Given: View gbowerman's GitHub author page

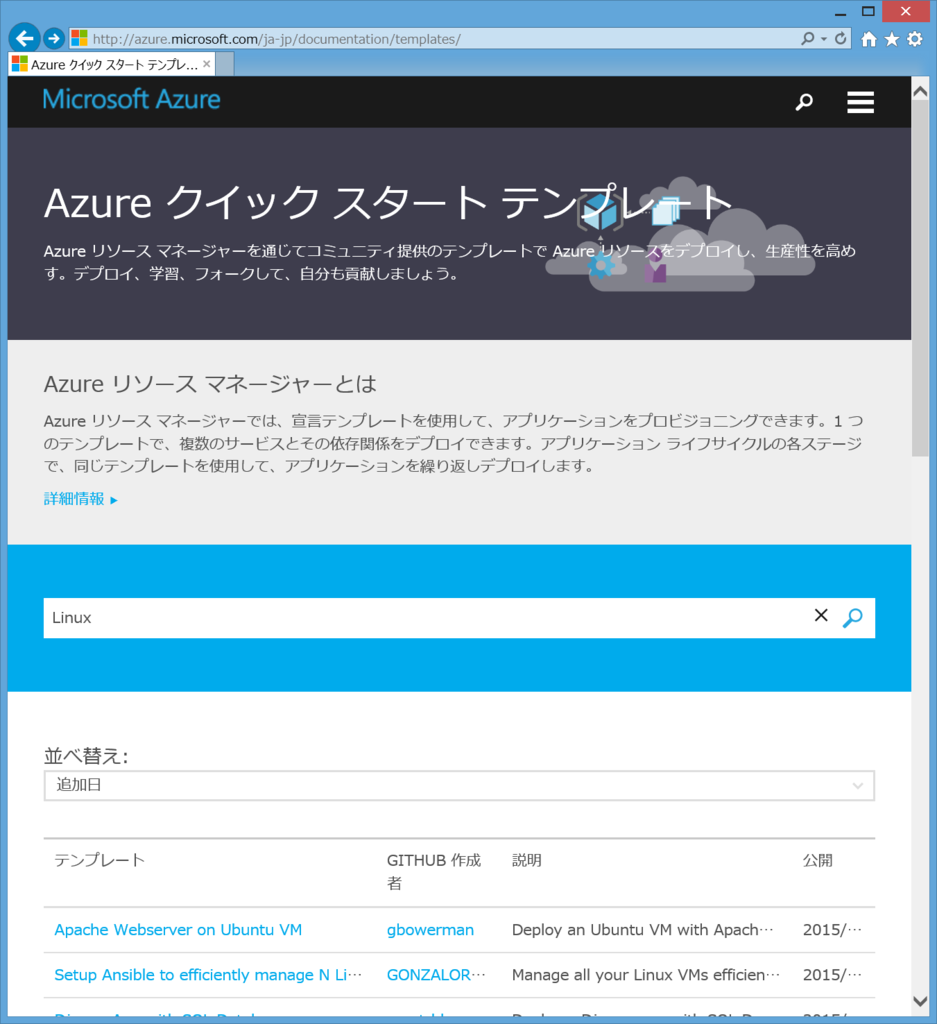Looking at the screenshot, I should (430, 929).
